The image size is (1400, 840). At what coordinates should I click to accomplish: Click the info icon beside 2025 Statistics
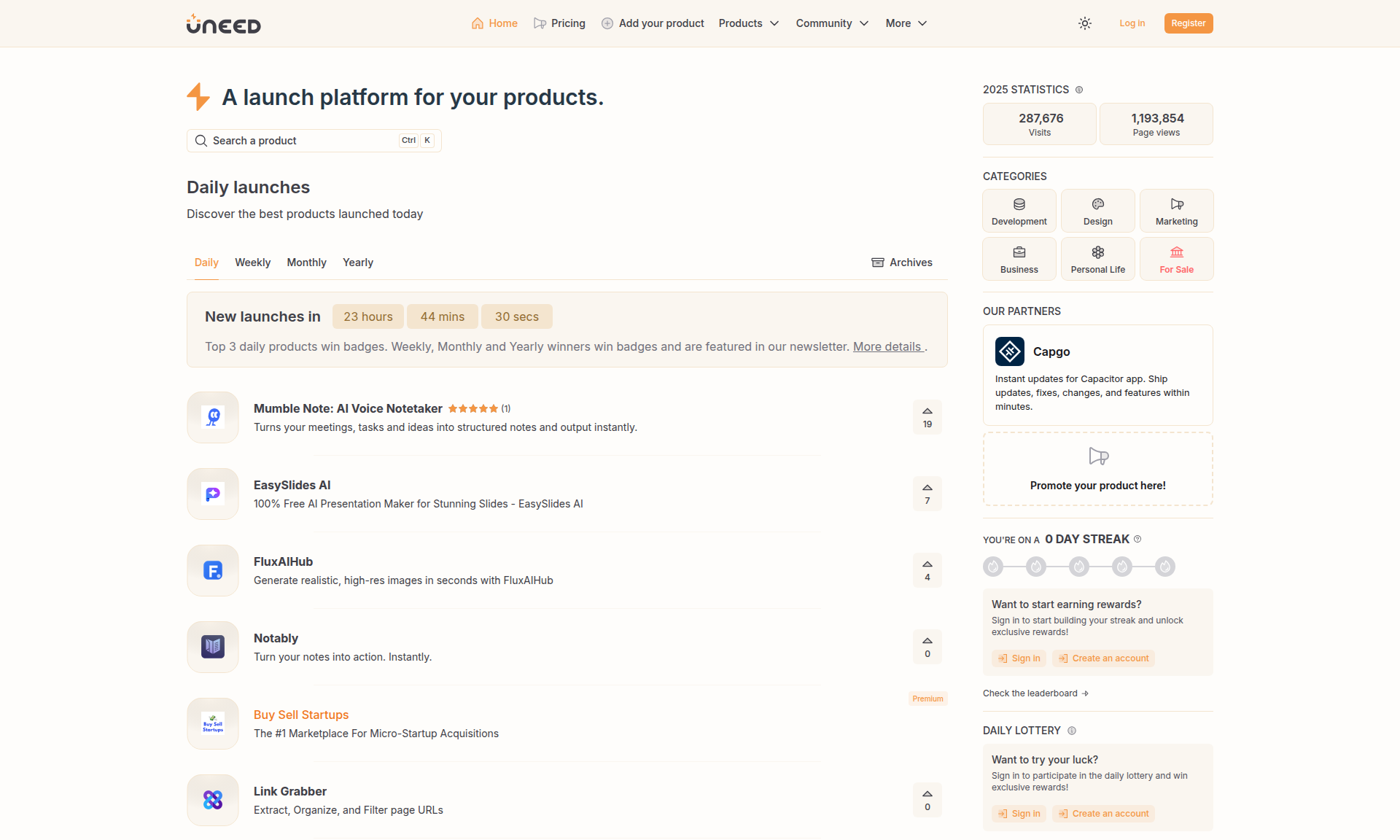coord(1079,90)
